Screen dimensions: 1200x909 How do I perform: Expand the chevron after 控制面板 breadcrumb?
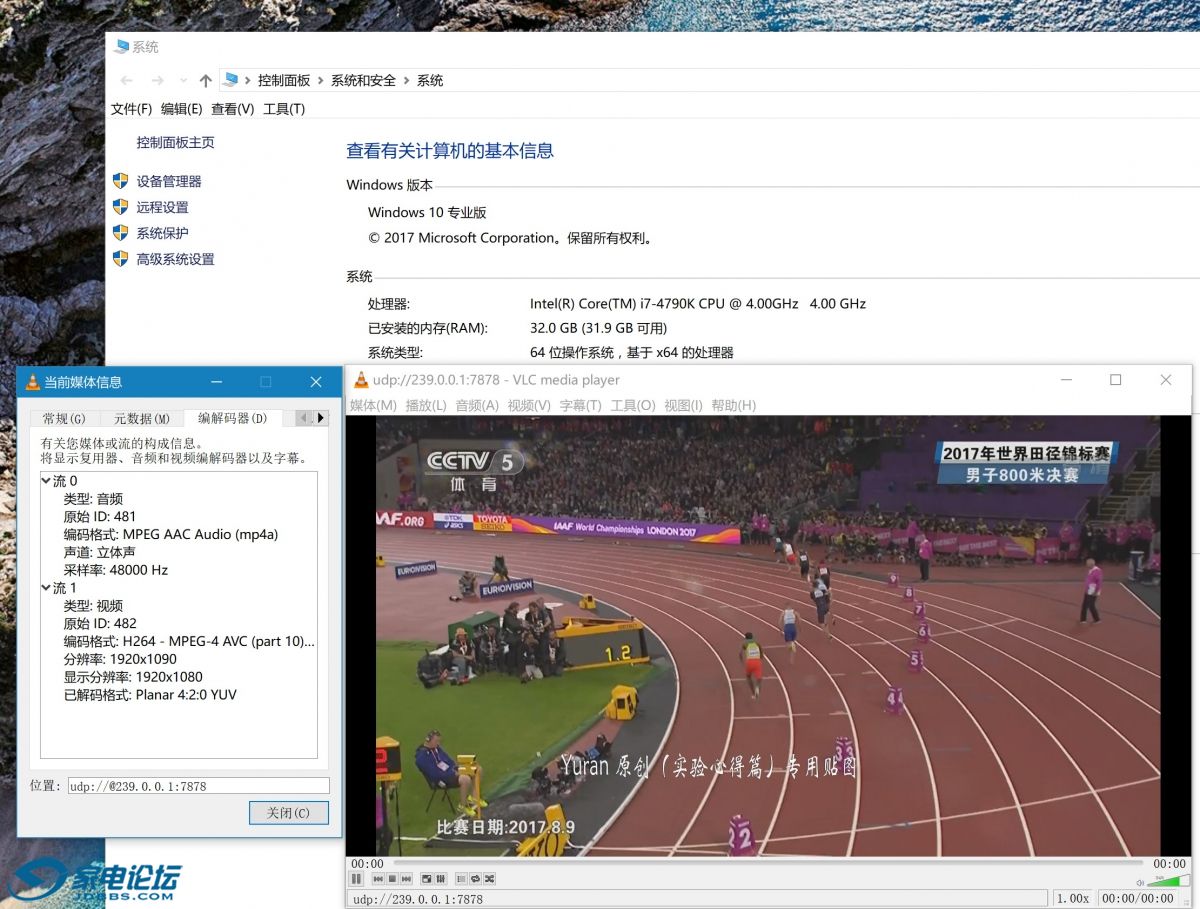coord(321,81)
